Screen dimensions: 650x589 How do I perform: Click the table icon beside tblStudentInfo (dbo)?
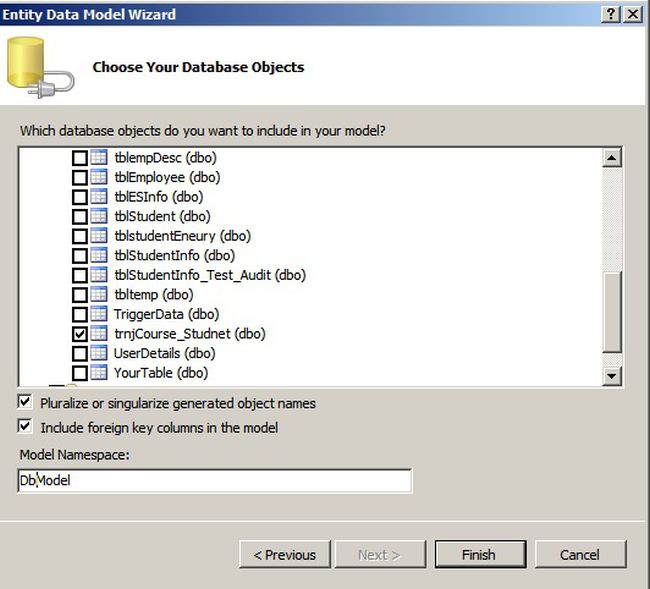(99, 255)
